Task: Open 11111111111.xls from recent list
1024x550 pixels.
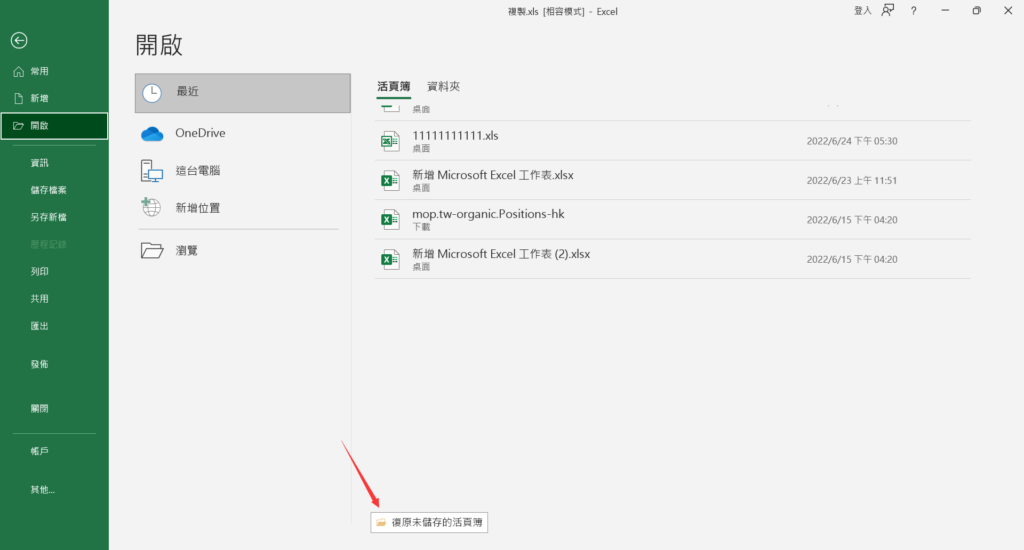Action: pos(455,135)
